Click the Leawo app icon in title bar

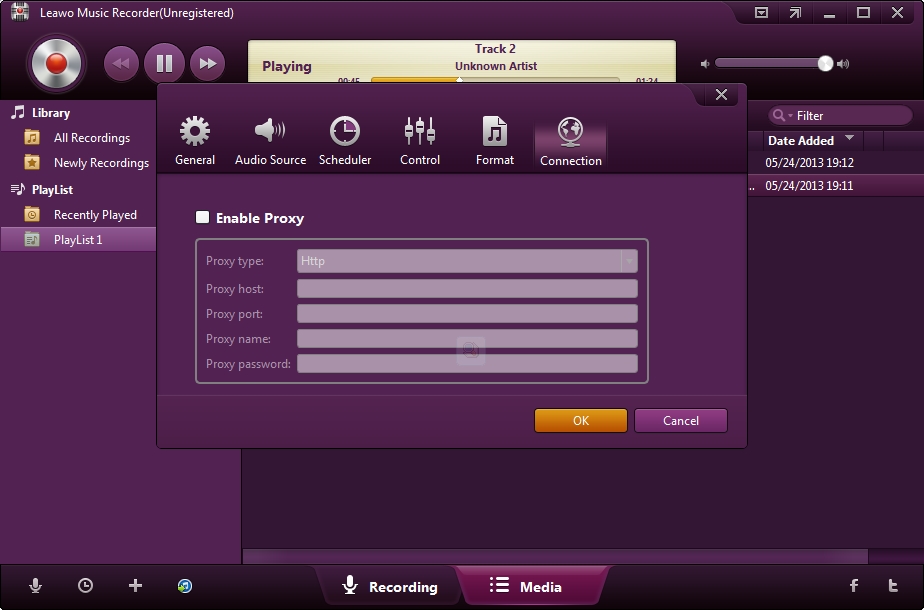point(19,12)
